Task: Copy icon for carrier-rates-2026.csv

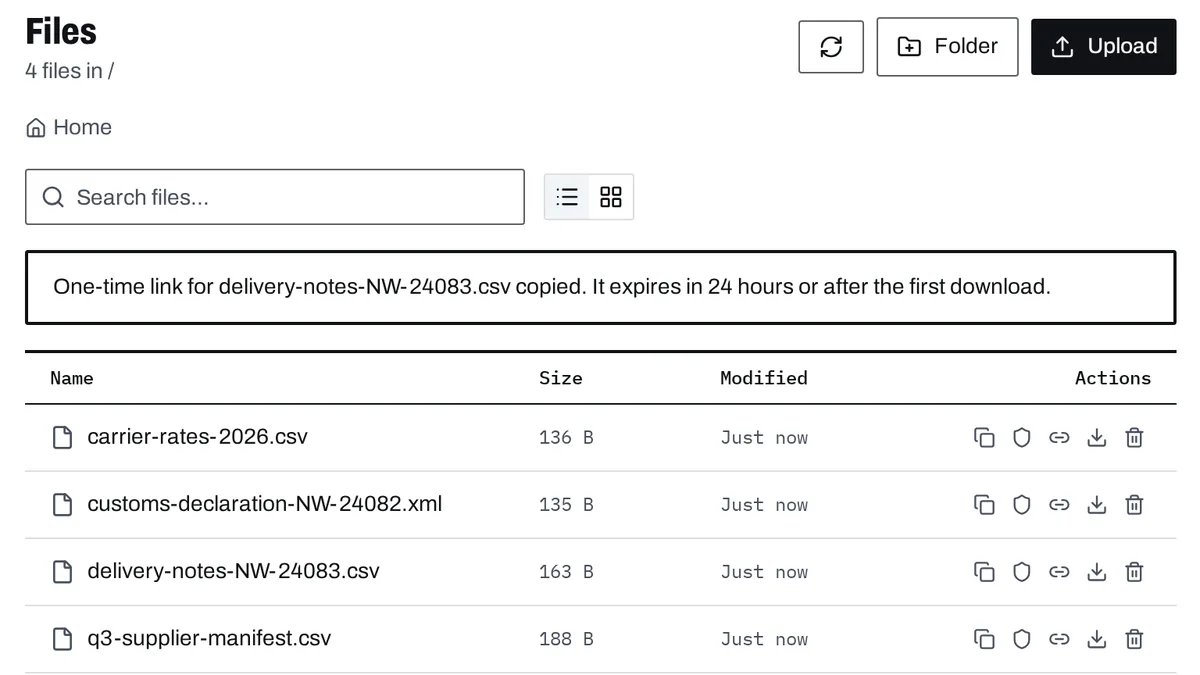Action: point(984,437)
